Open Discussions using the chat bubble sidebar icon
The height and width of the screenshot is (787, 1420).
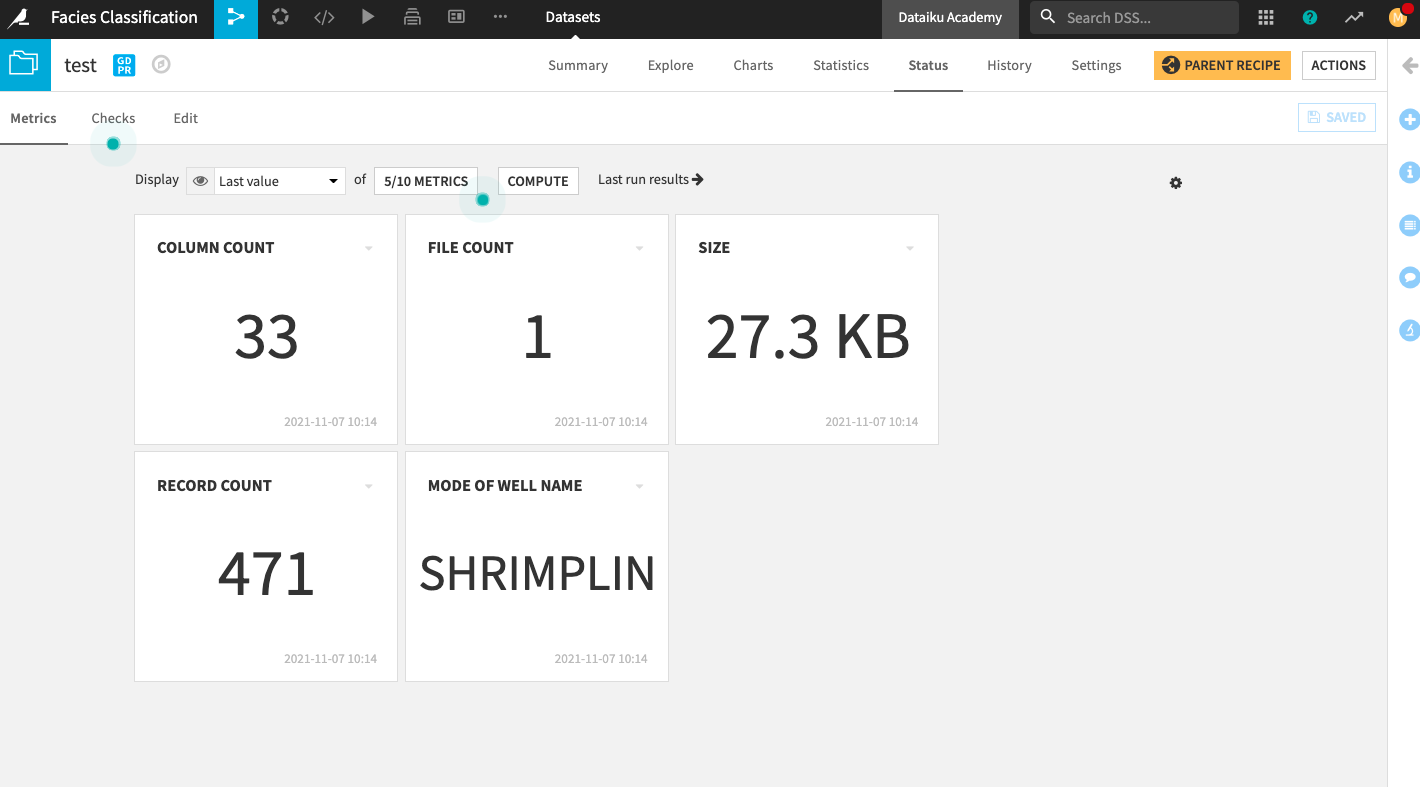1410,277
